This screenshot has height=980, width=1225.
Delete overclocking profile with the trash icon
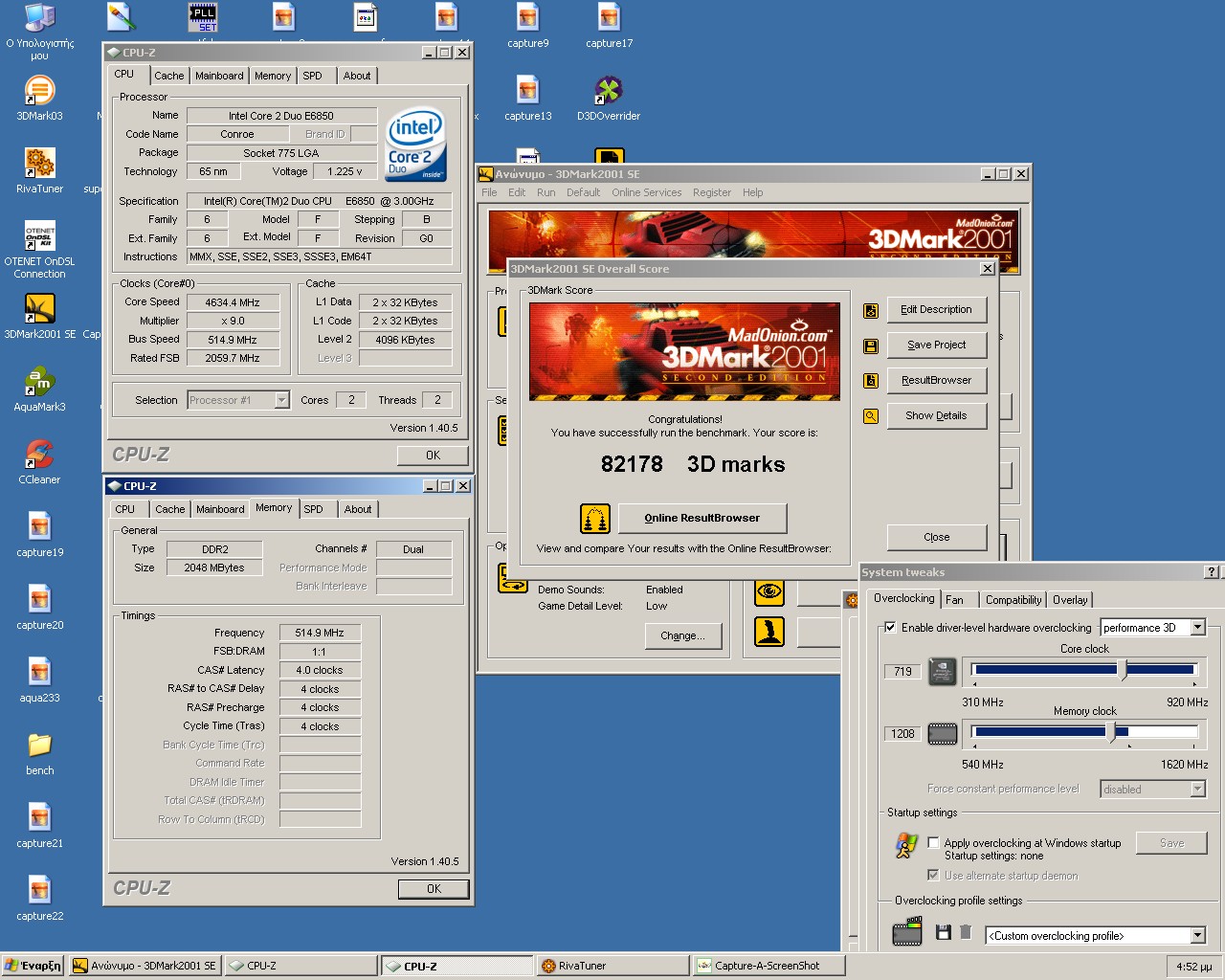(x=966, y=932)
